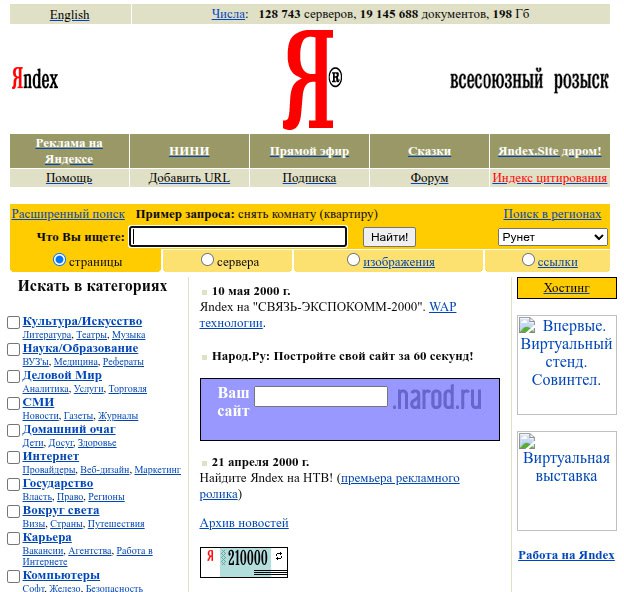The width and height of the screenshot is (624, 592).
Task: Open the Государство category link
Action: point(58,484)
